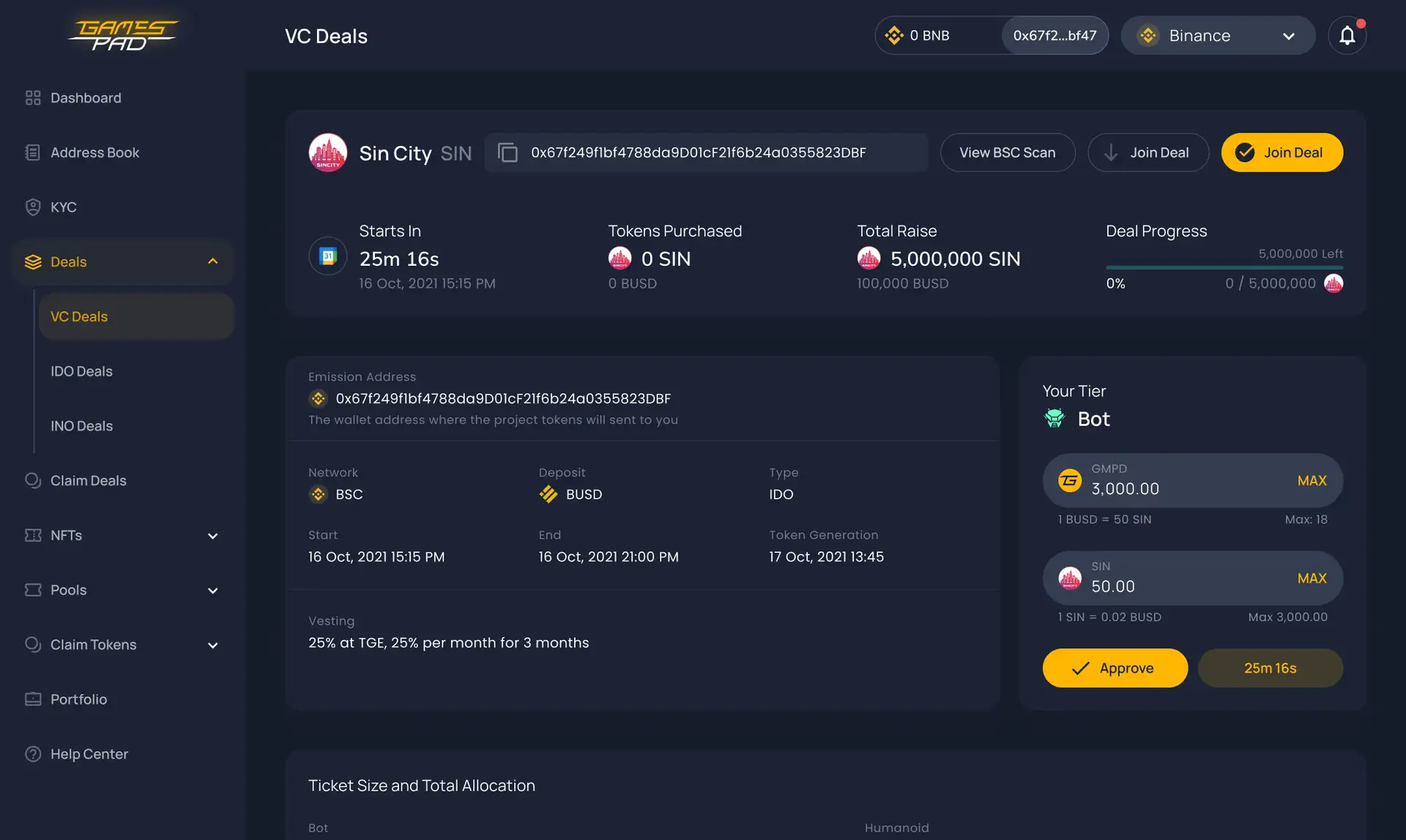The width and height of the screenshot is (1406, 840).
Task: Click the GamesPad logo
Action: pyautogui.click(x=123, y=35)
